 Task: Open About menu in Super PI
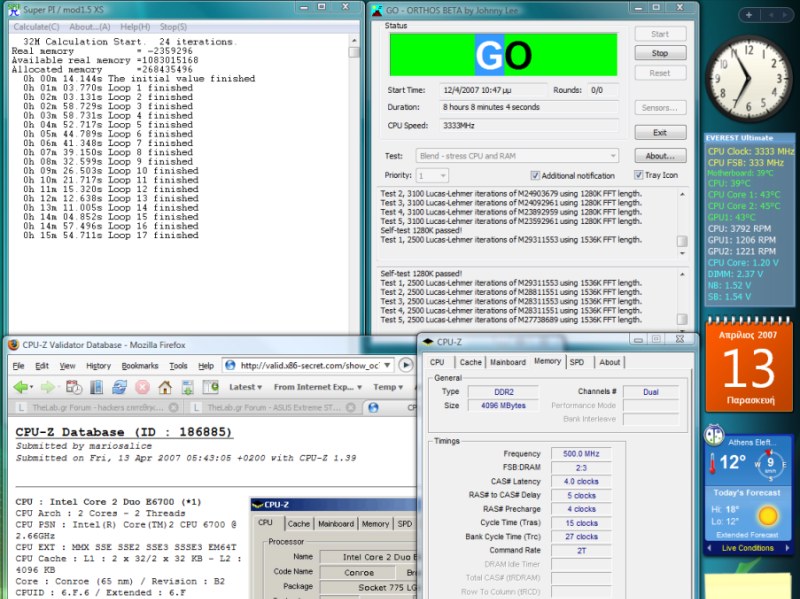(x=90, y=27)
